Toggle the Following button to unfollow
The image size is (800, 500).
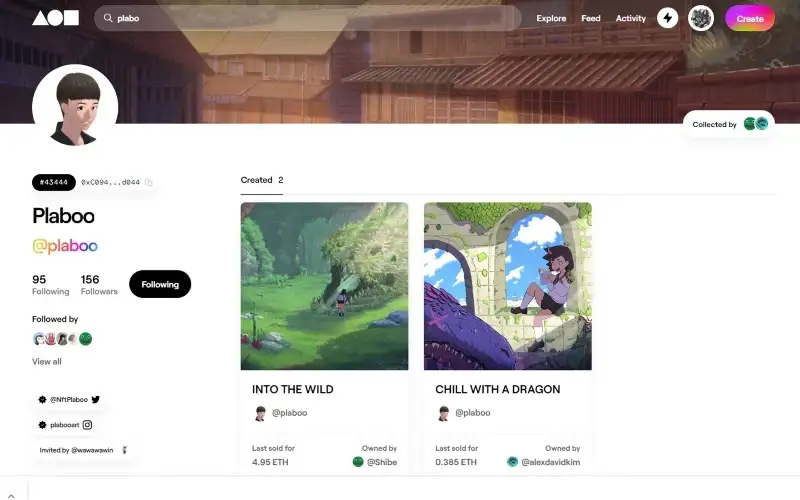pyautogui.click(x=160, y=284)
